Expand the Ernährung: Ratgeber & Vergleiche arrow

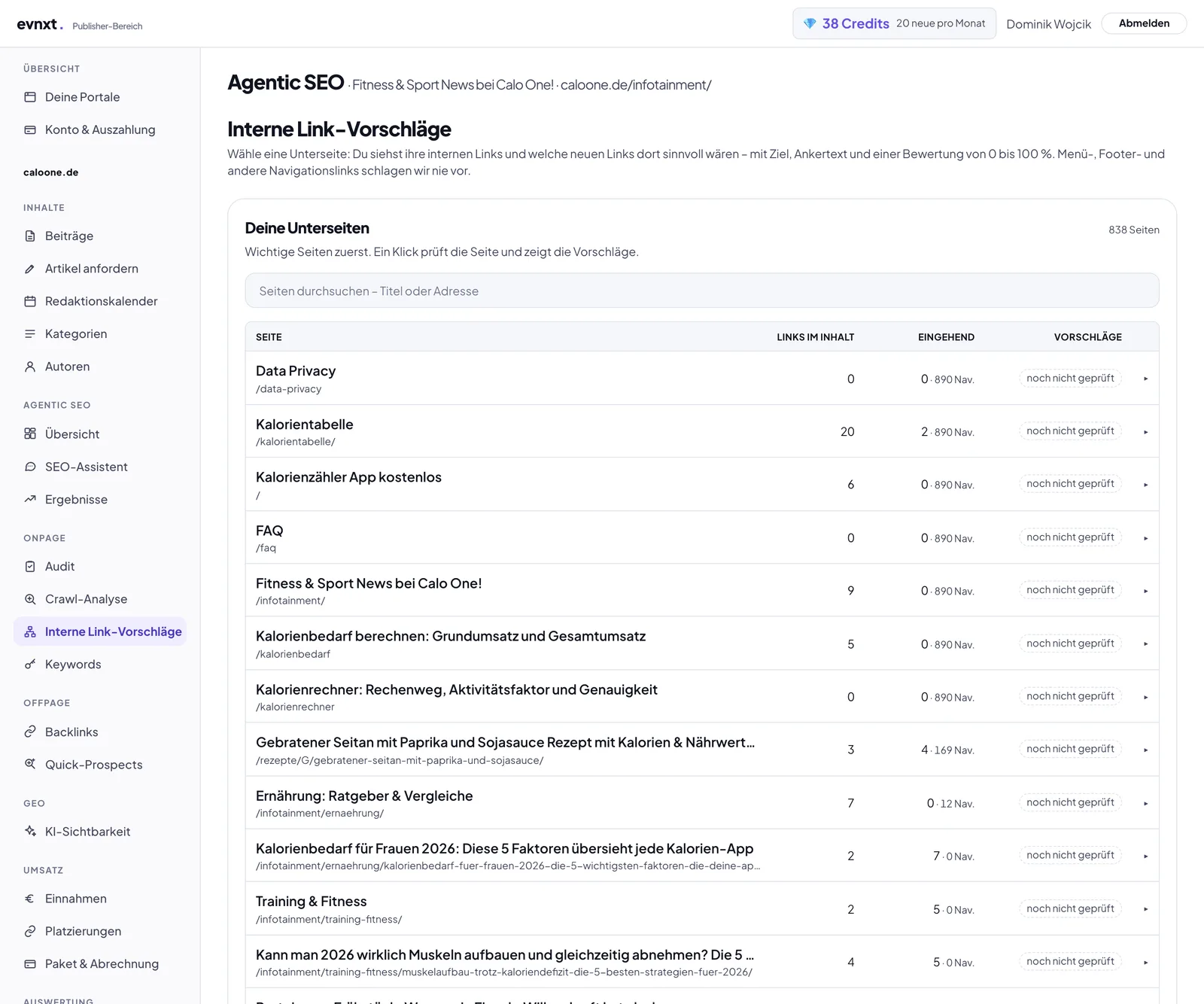(x=1145, y=803)
